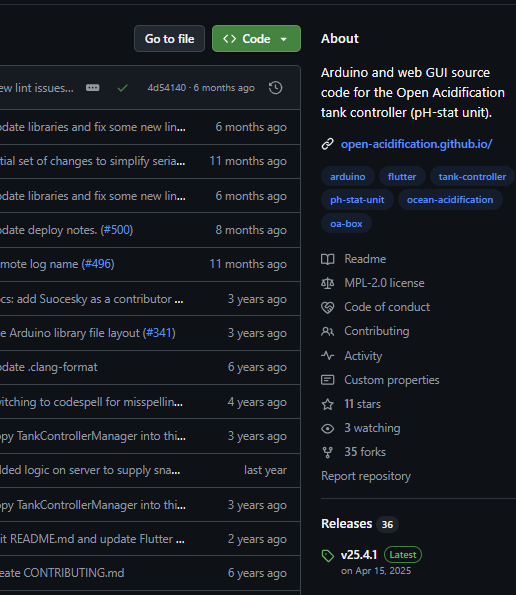This screenshot has height=595, width=516.
Task: Open the Contributing link
Action: click(377, 331)
